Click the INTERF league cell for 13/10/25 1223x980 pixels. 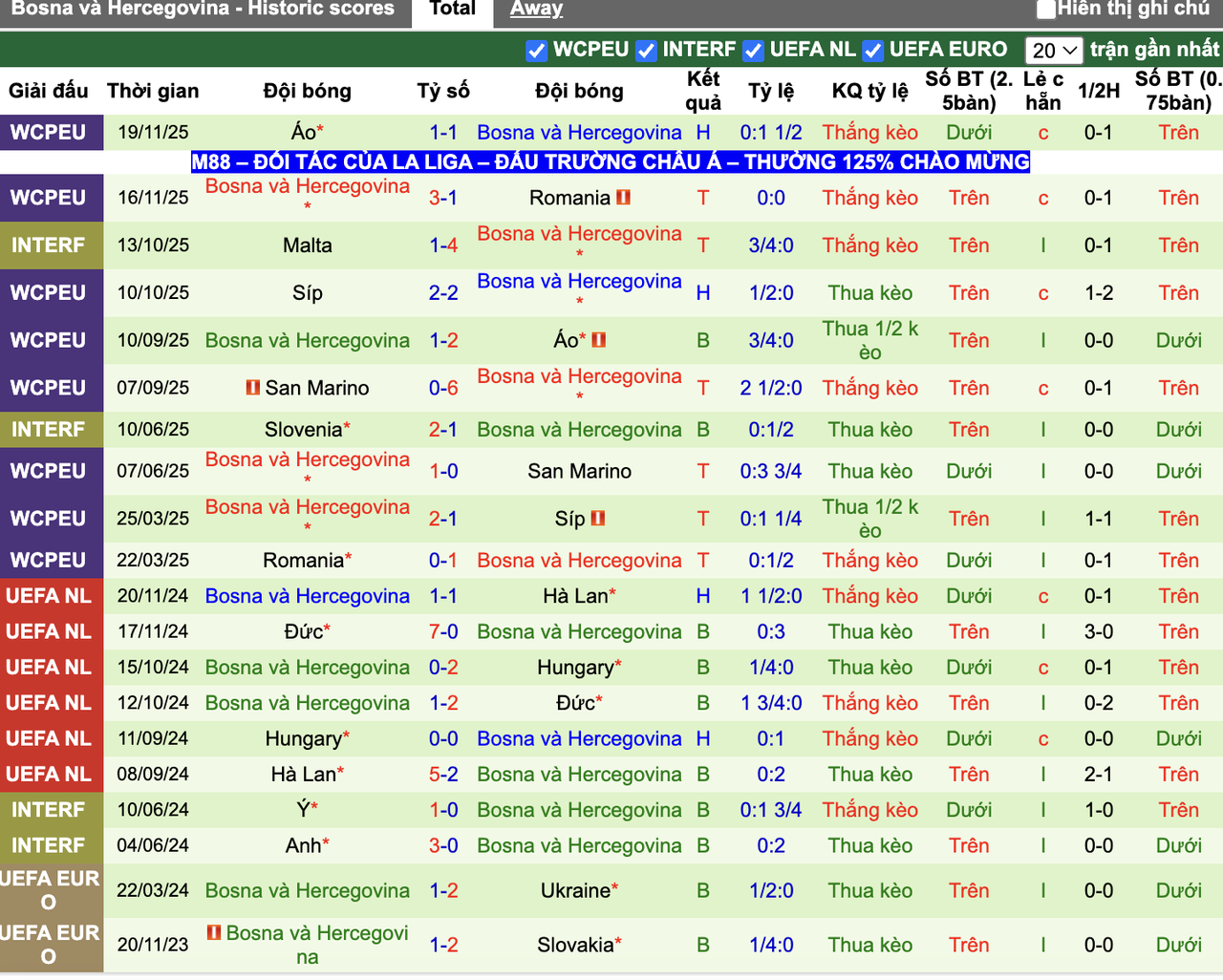point(52,245)
